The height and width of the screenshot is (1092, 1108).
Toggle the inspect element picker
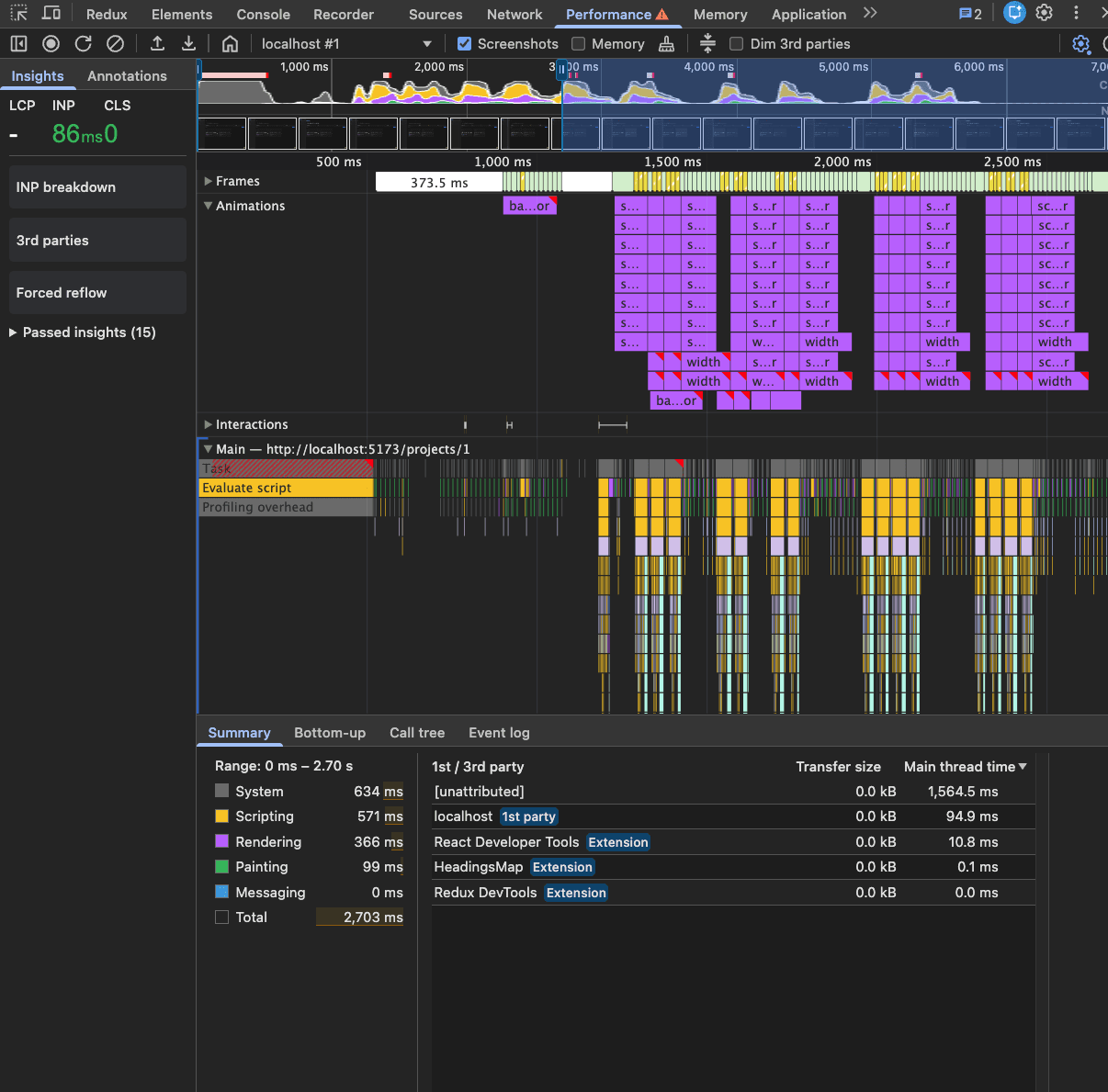click(x=18, y=14)
